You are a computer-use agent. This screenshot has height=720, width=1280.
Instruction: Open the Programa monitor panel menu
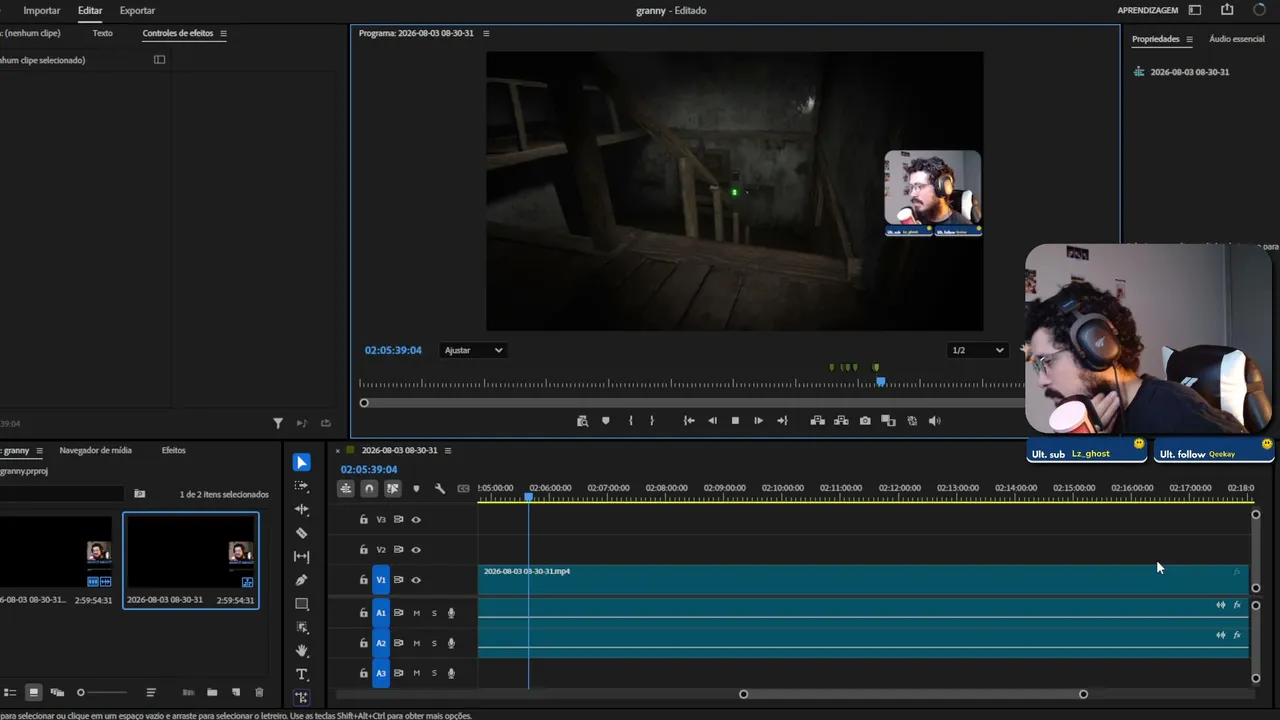486,33
